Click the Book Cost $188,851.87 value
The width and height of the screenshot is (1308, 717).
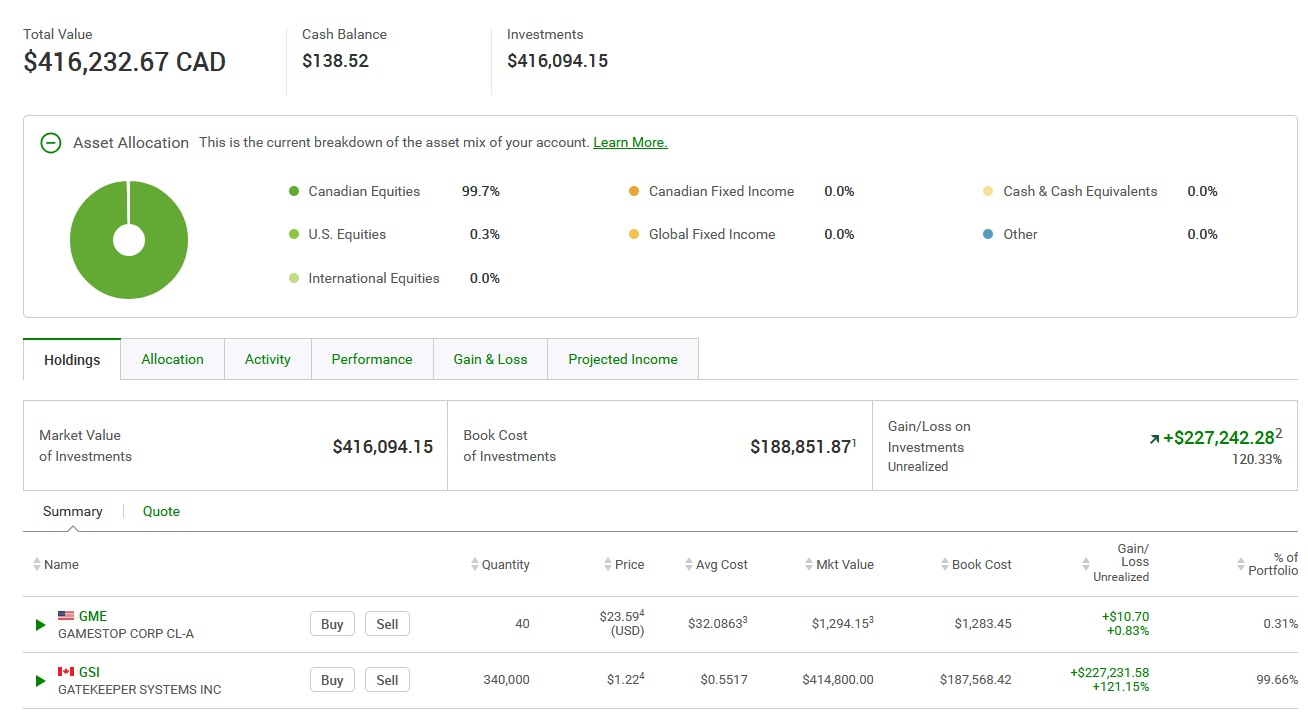tap(800, 447)
